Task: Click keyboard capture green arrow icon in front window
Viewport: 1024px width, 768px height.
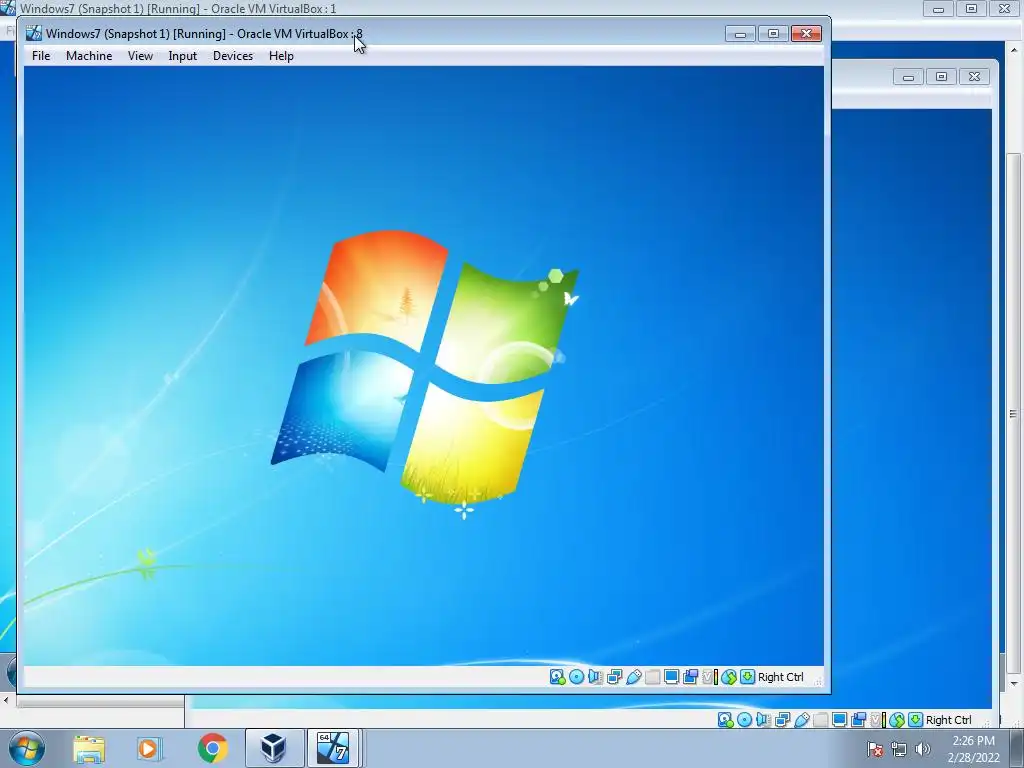Action: pyautogui.click(x=747, y=677)
